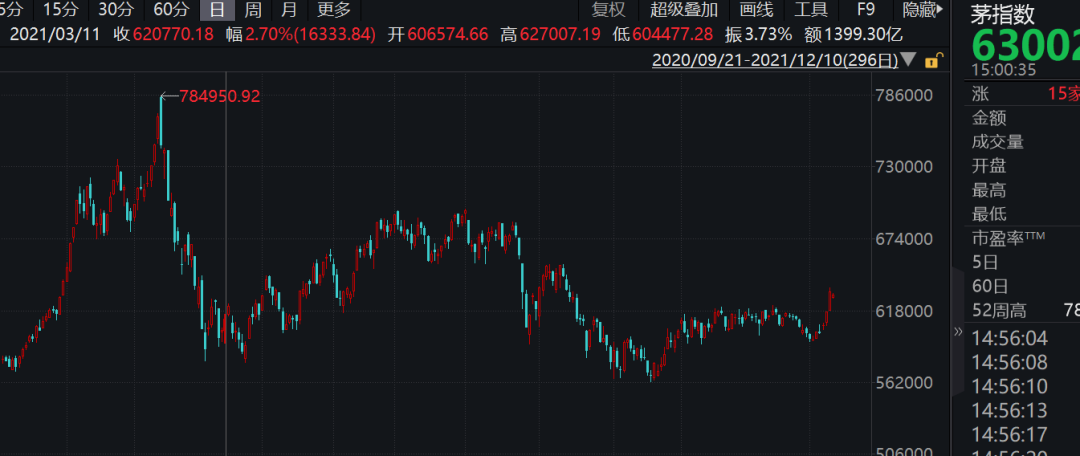
Task: Open the 工具 tools menu
Action: click(x=811, y=10)
